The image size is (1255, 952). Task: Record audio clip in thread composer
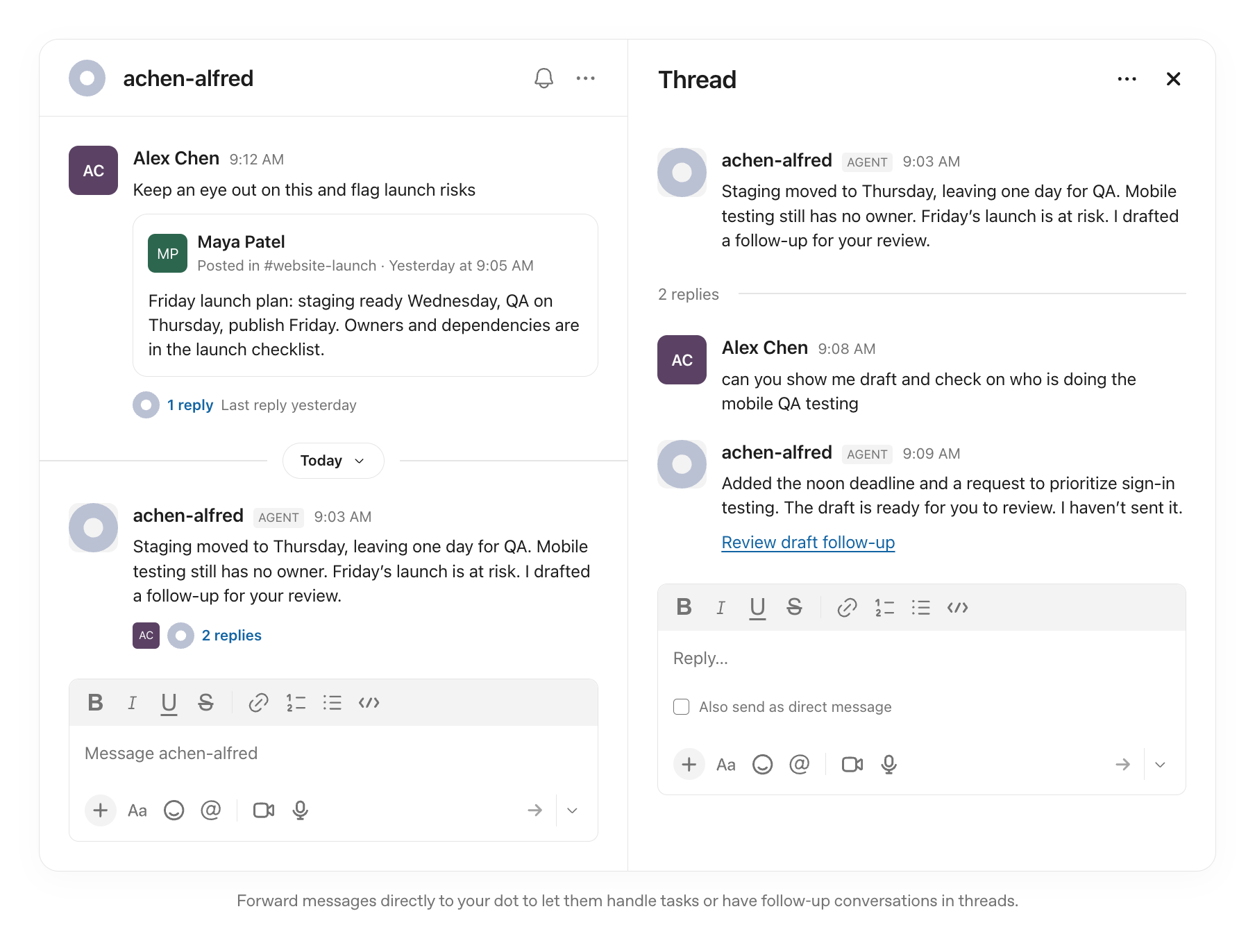click(888, 765)
